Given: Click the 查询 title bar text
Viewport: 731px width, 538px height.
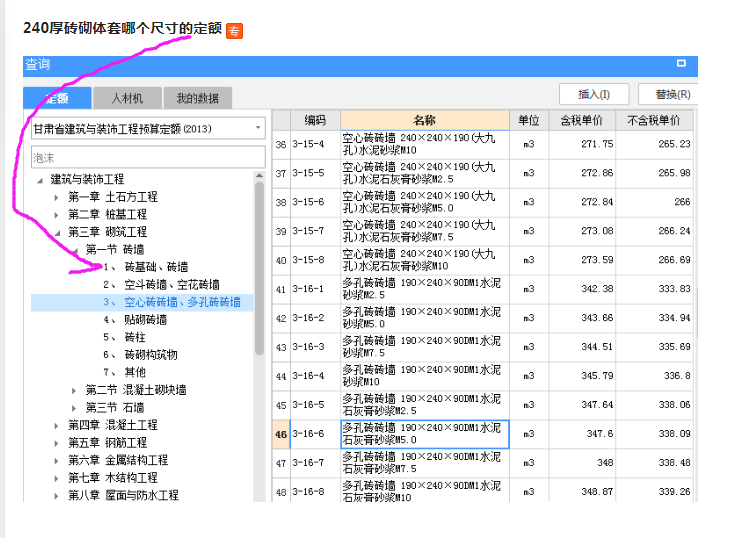Looking at the screenshot, I should coord(37,64).
